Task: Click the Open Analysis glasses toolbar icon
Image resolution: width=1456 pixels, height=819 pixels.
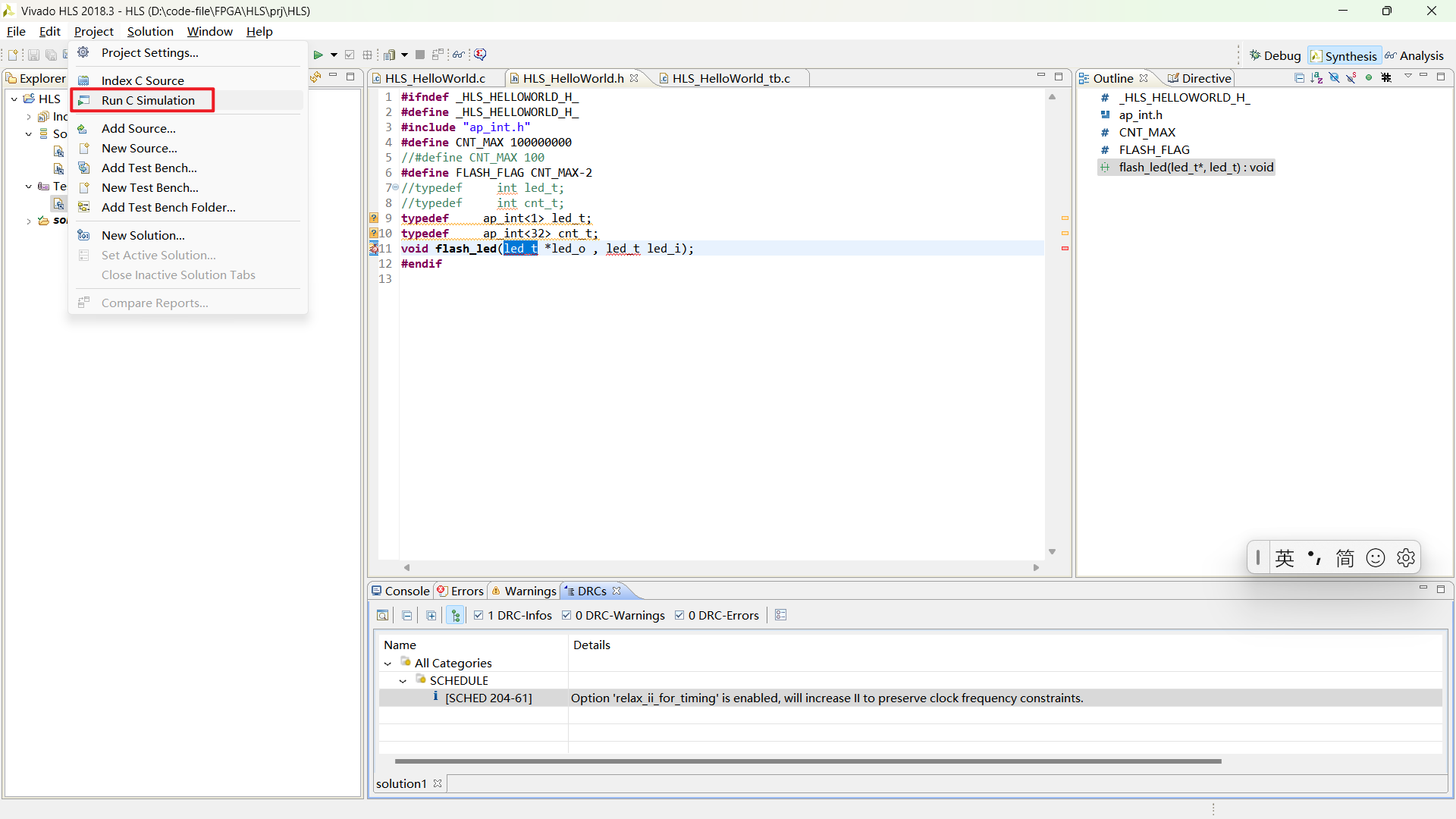Action: 458,55
